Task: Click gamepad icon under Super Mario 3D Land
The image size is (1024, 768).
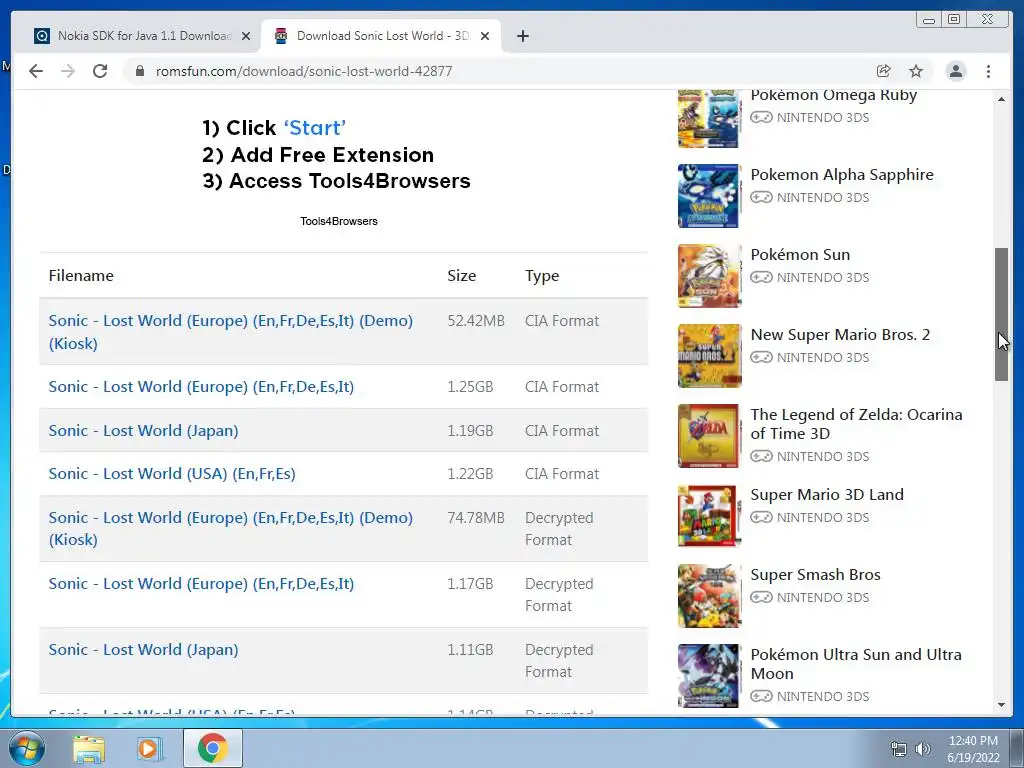Action: pos(761,517)
